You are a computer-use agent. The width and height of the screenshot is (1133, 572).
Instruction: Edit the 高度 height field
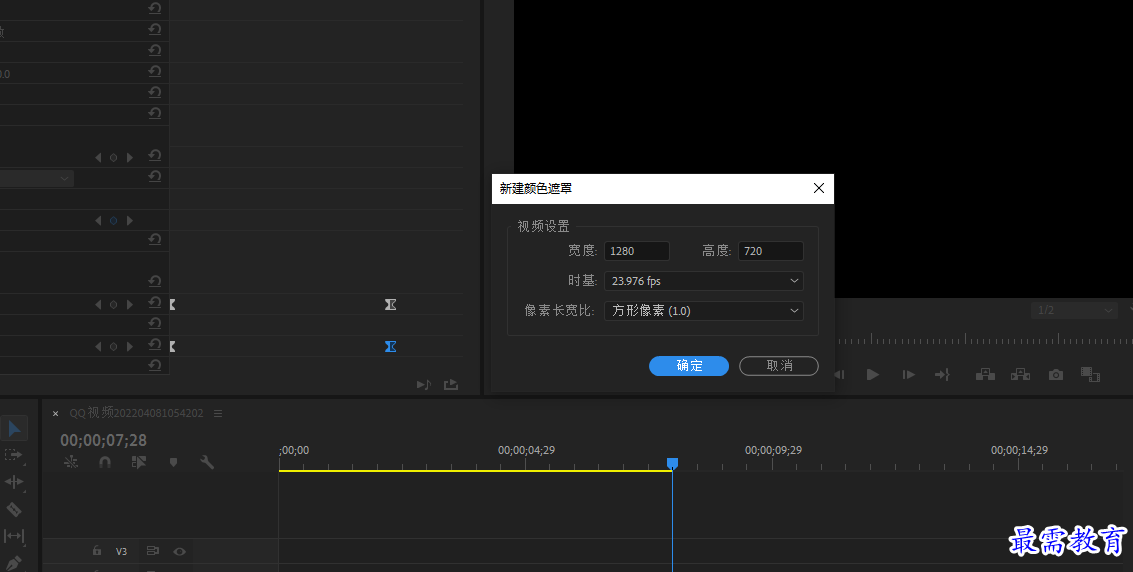tap(770, 251)
